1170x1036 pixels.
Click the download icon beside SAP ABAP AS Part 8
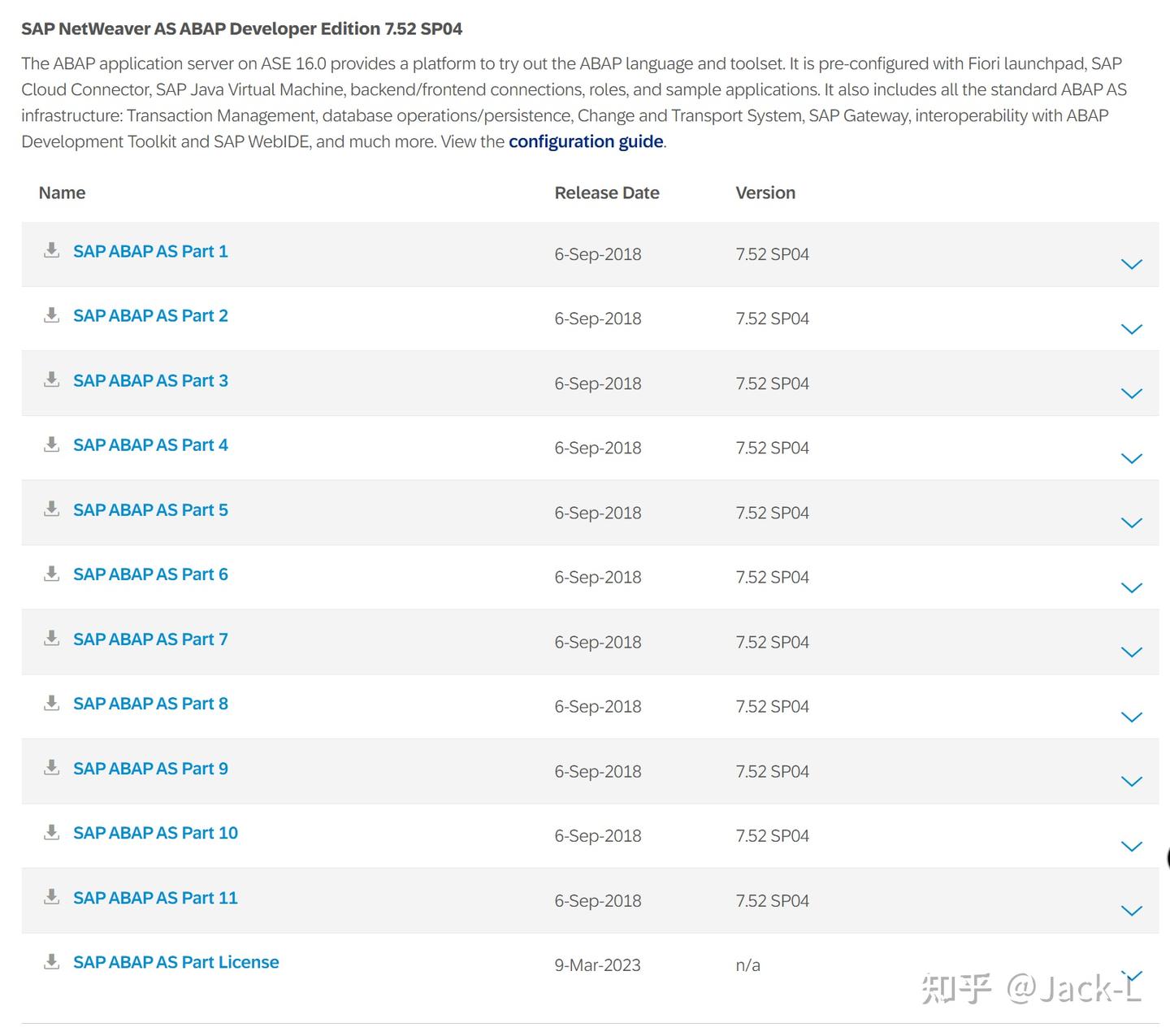[x=52, y=702]
